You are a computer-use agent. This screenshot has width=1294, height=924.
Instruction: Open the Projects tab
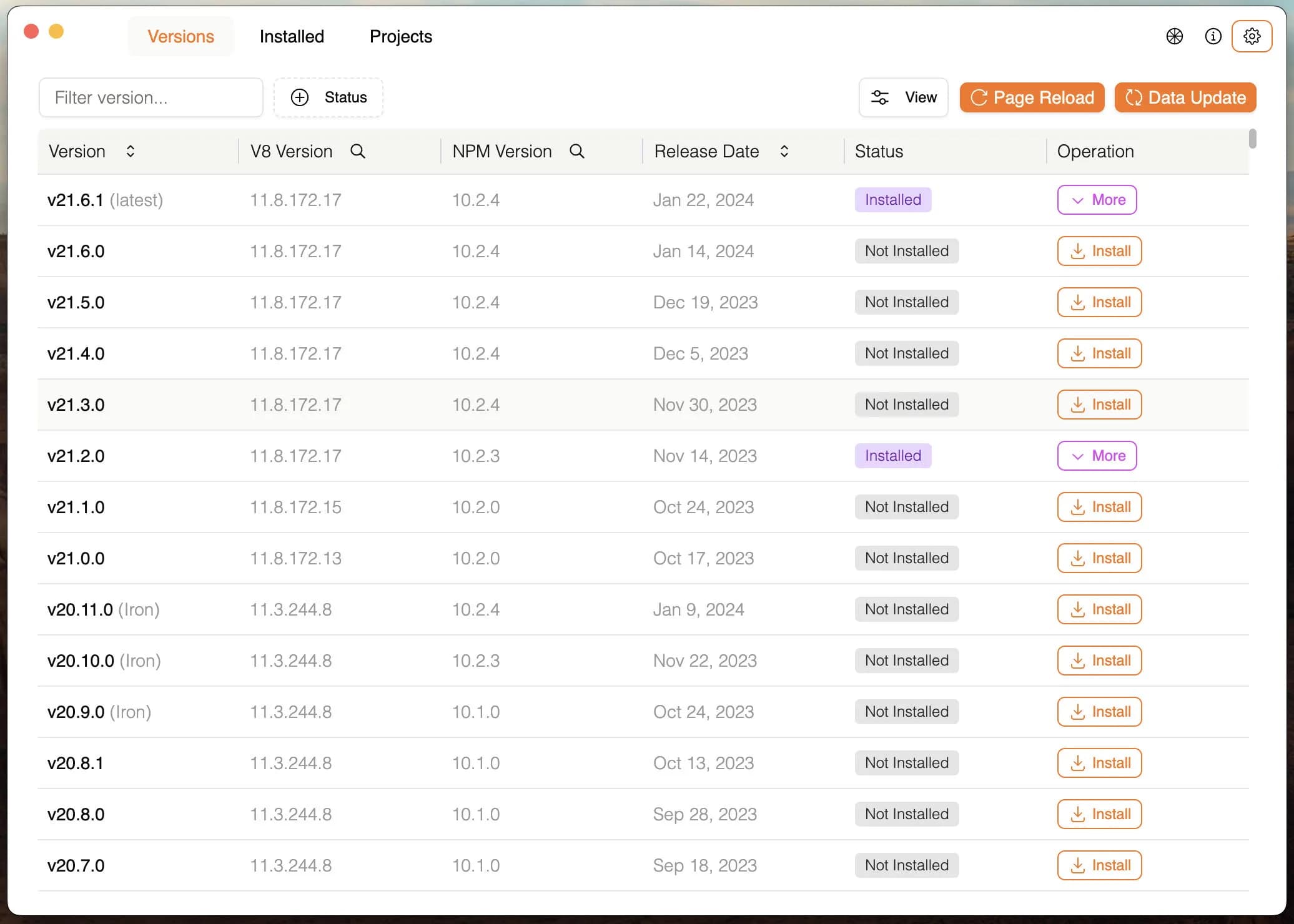click(400, 36)
